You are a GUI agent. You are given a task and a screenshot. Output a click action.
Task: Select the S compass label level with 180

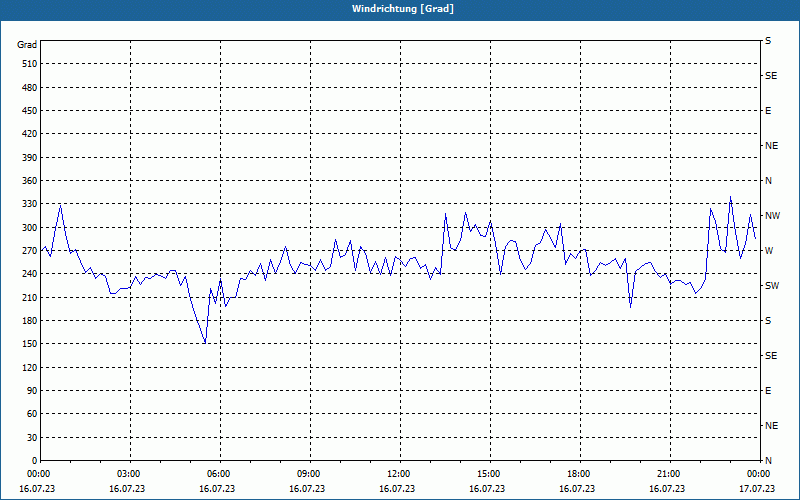click(x=768, y=321)
